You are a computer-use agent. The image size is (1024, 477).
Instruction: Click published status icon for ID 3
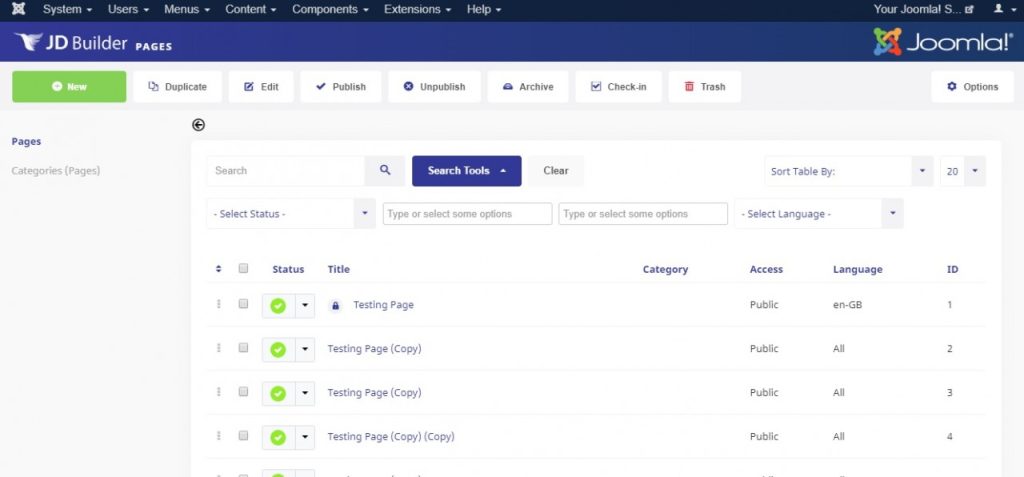[278, 393]
